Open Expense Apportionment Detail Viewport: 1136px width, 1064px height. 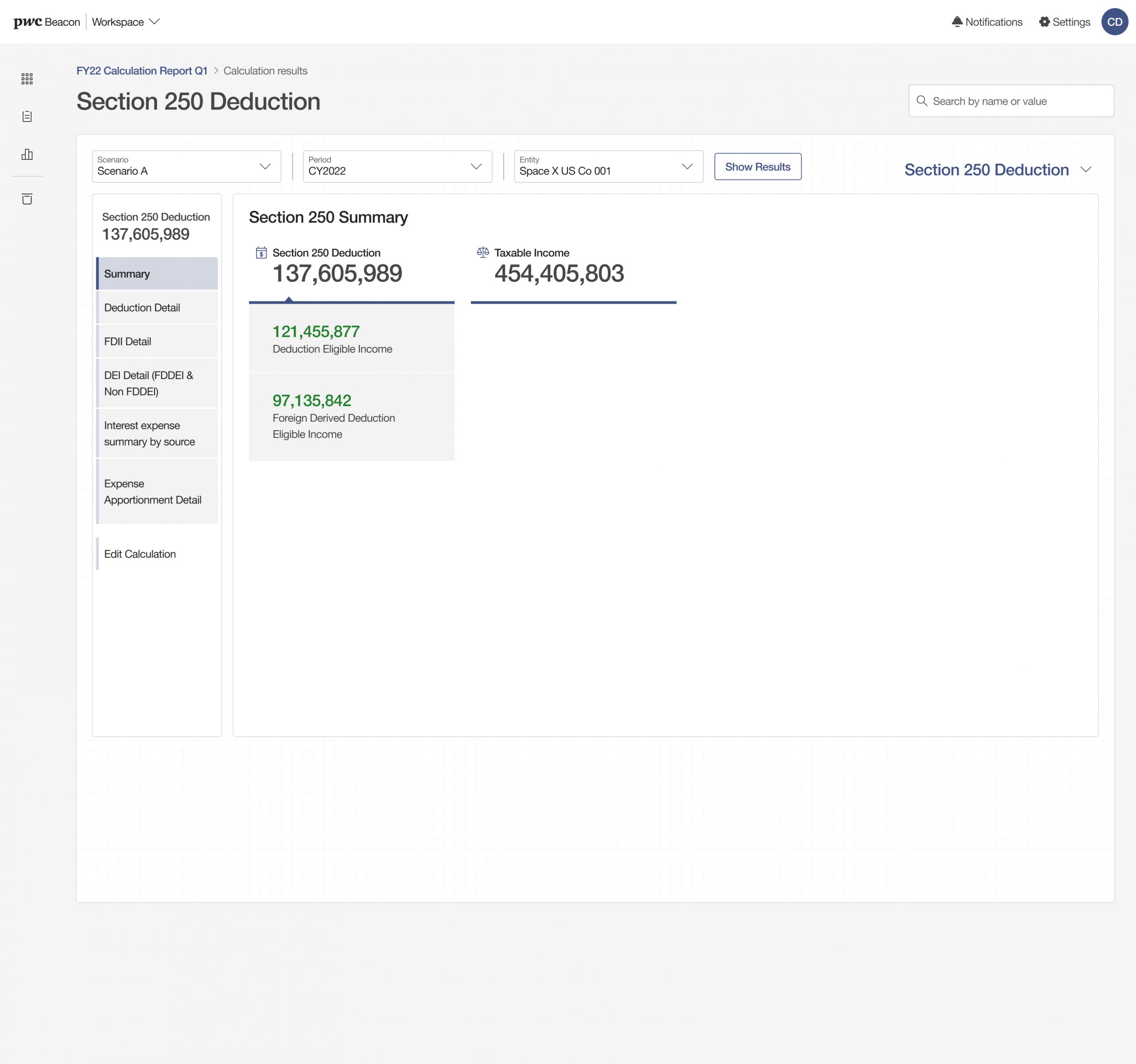157,492
